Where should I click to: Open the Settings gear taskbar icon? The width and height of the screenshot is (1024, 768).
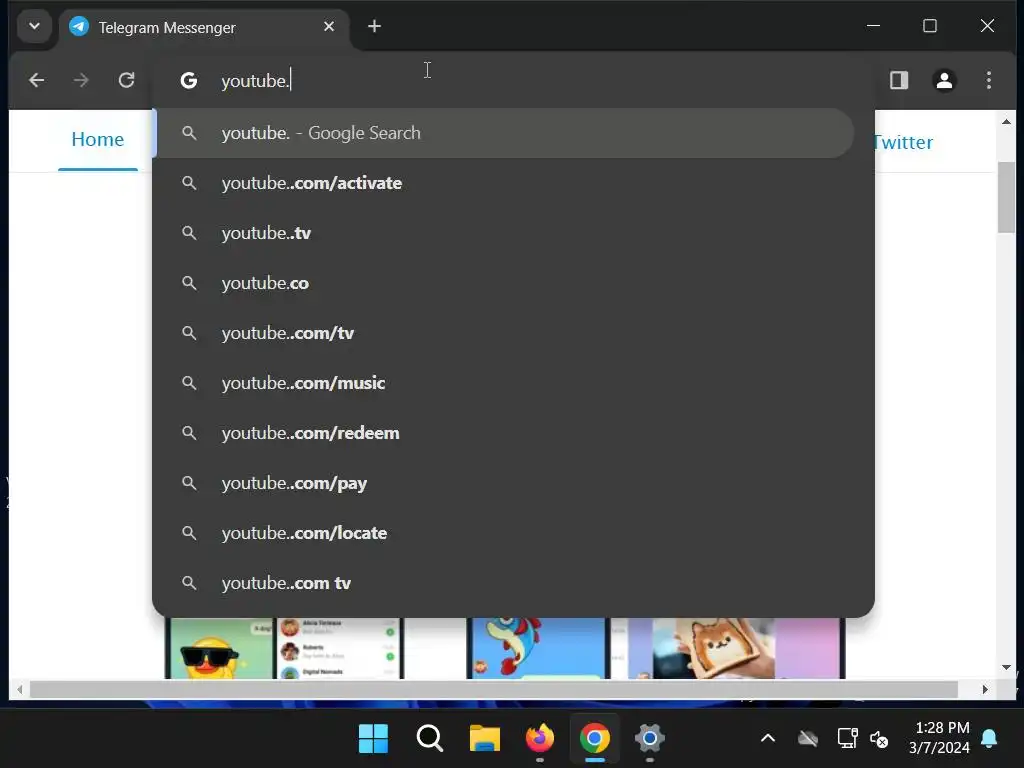(650, 739)
